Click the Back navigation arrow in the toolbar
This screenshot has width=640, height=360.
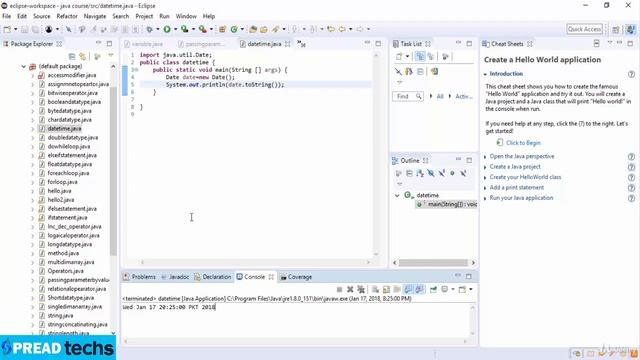coord(342,29)
